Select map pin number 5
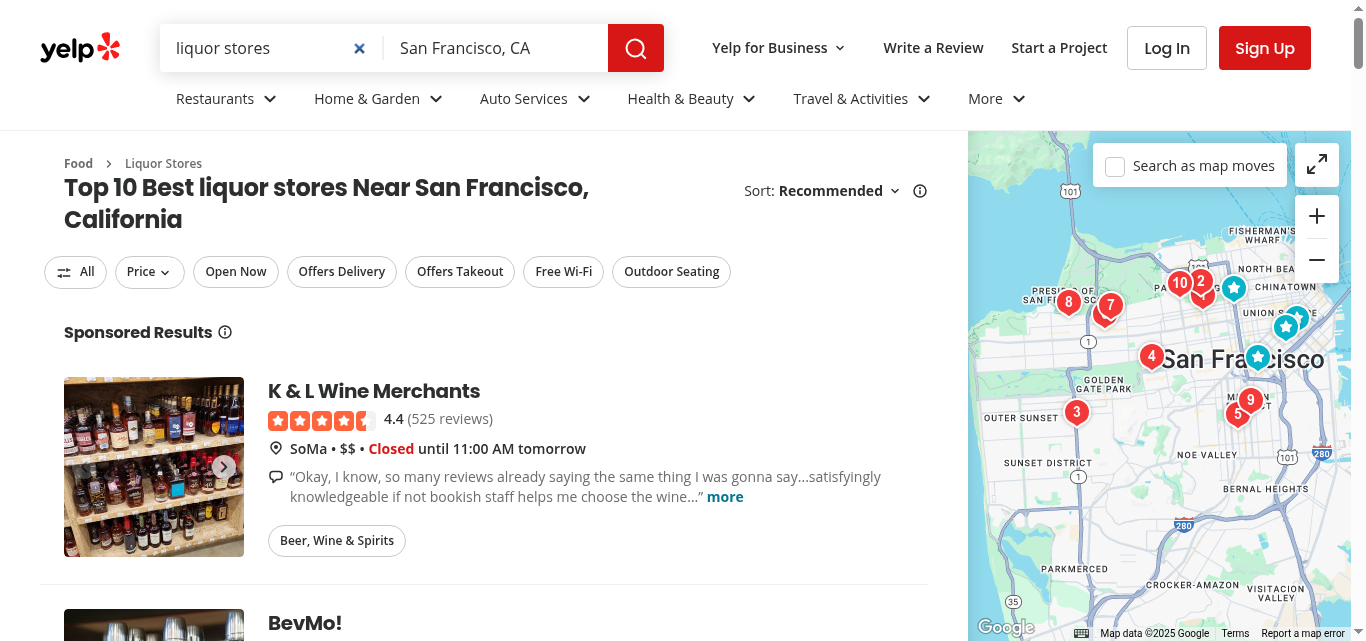Screen dimensions: 1366x641 [1238, 414]
